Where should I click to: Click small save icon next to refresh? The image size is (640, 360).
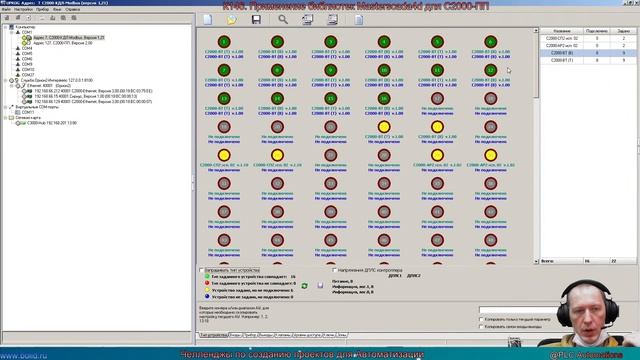[x=320, y=285]
